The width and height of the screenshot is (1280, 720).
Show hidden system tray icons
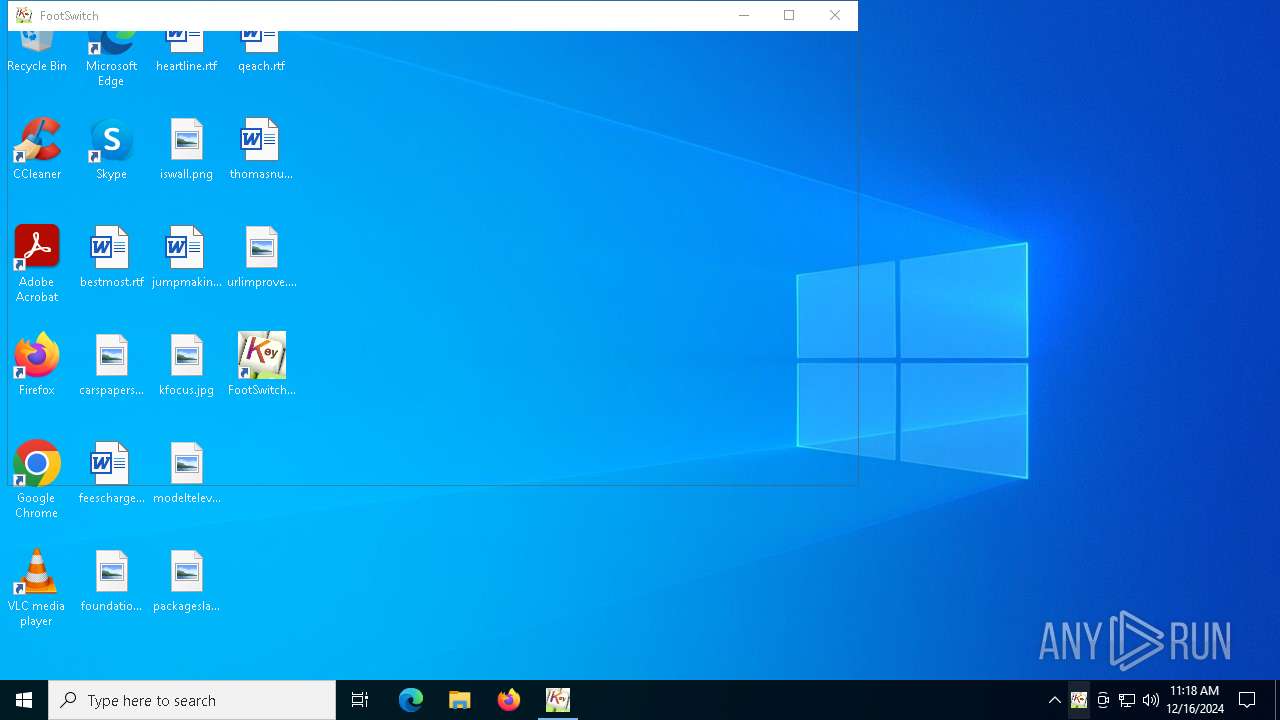coord(1054,700)
